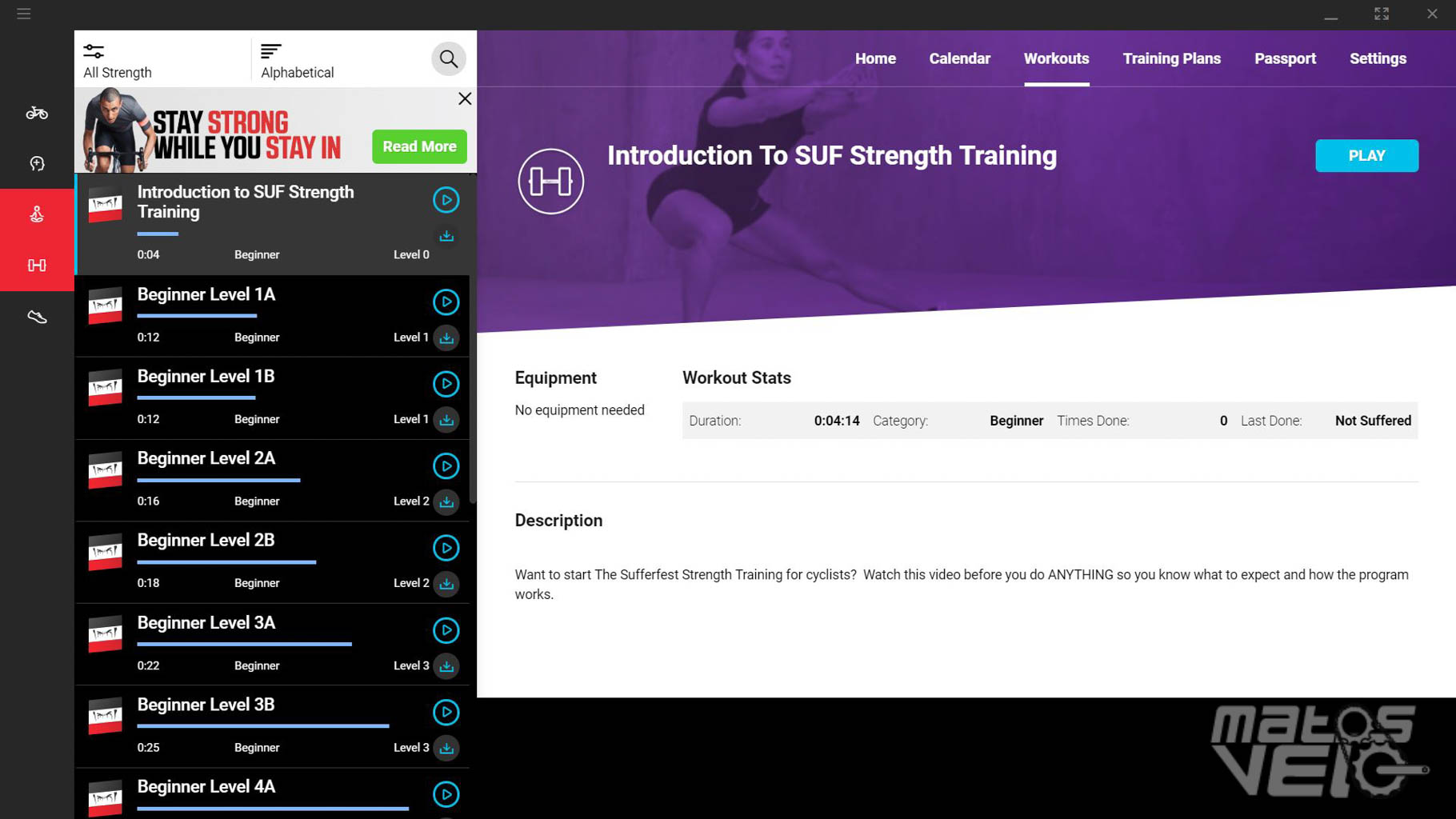Screen dimensions: 1456x819
Task: Select the Workouts tab
Action: click(x=1056, y=58)
